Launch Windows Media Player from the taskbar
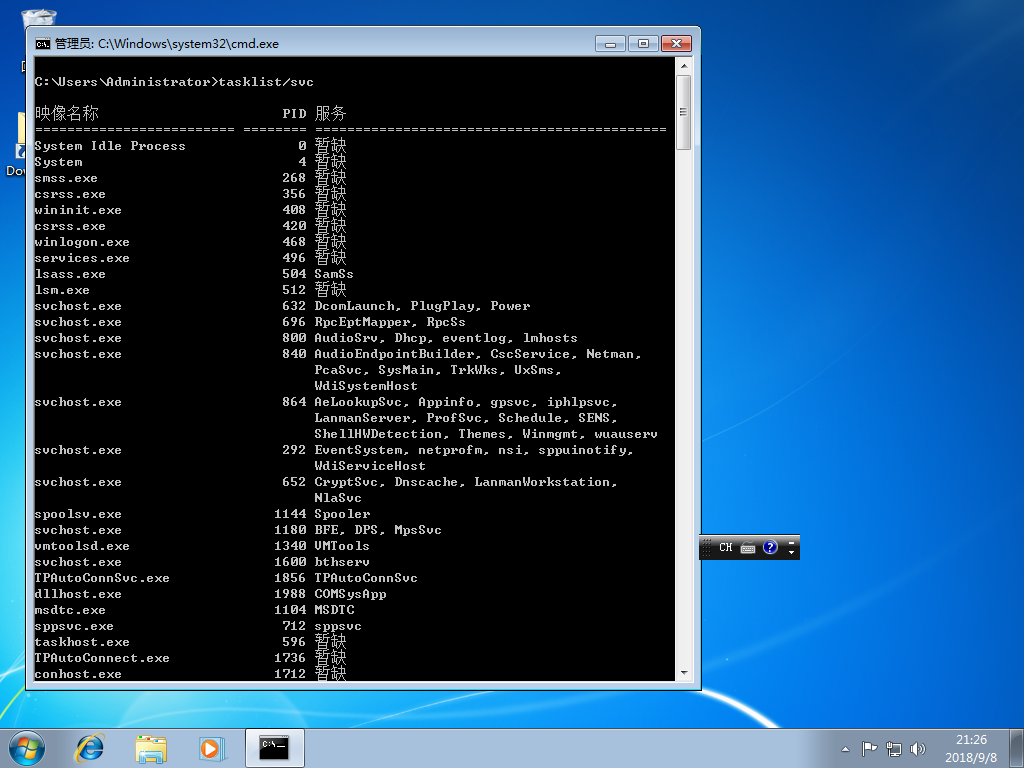Viewport: 1024px width, 768px height. [210, 747]
